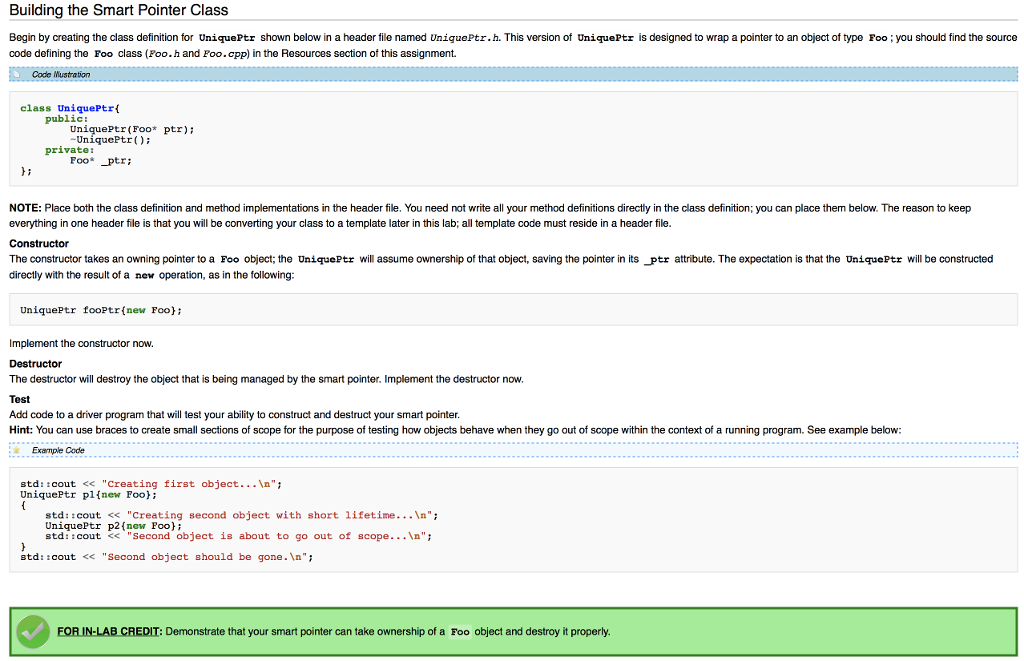Click the code line 'Foo* _ptr;'
This screenshot has width=1024, height=661.
[101, 161]
